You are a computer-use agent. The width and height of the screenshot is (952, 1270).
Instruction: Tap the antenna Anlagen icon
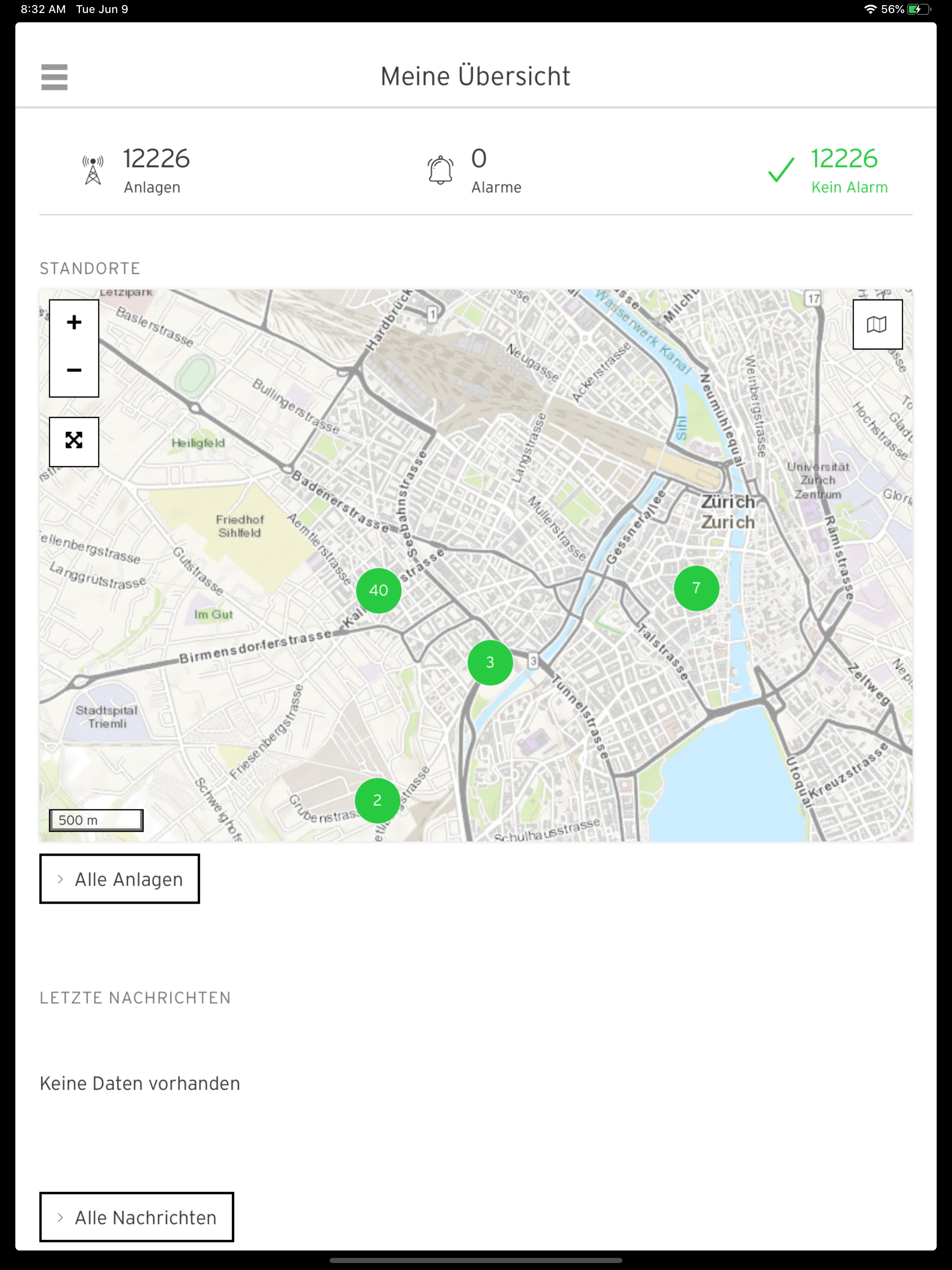[93, 171]
